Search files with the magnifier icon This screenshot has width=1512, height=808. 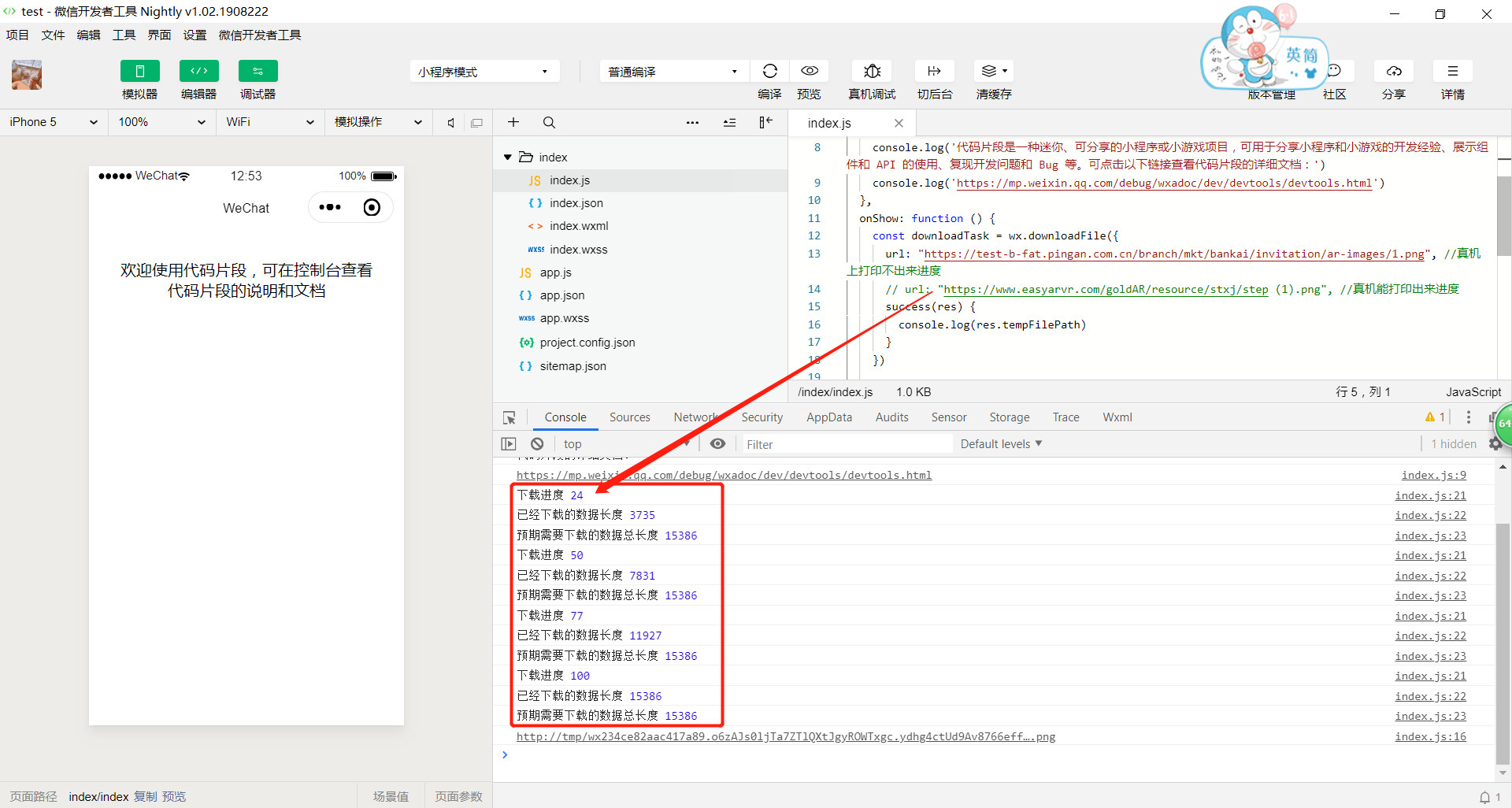click(549, 122)
